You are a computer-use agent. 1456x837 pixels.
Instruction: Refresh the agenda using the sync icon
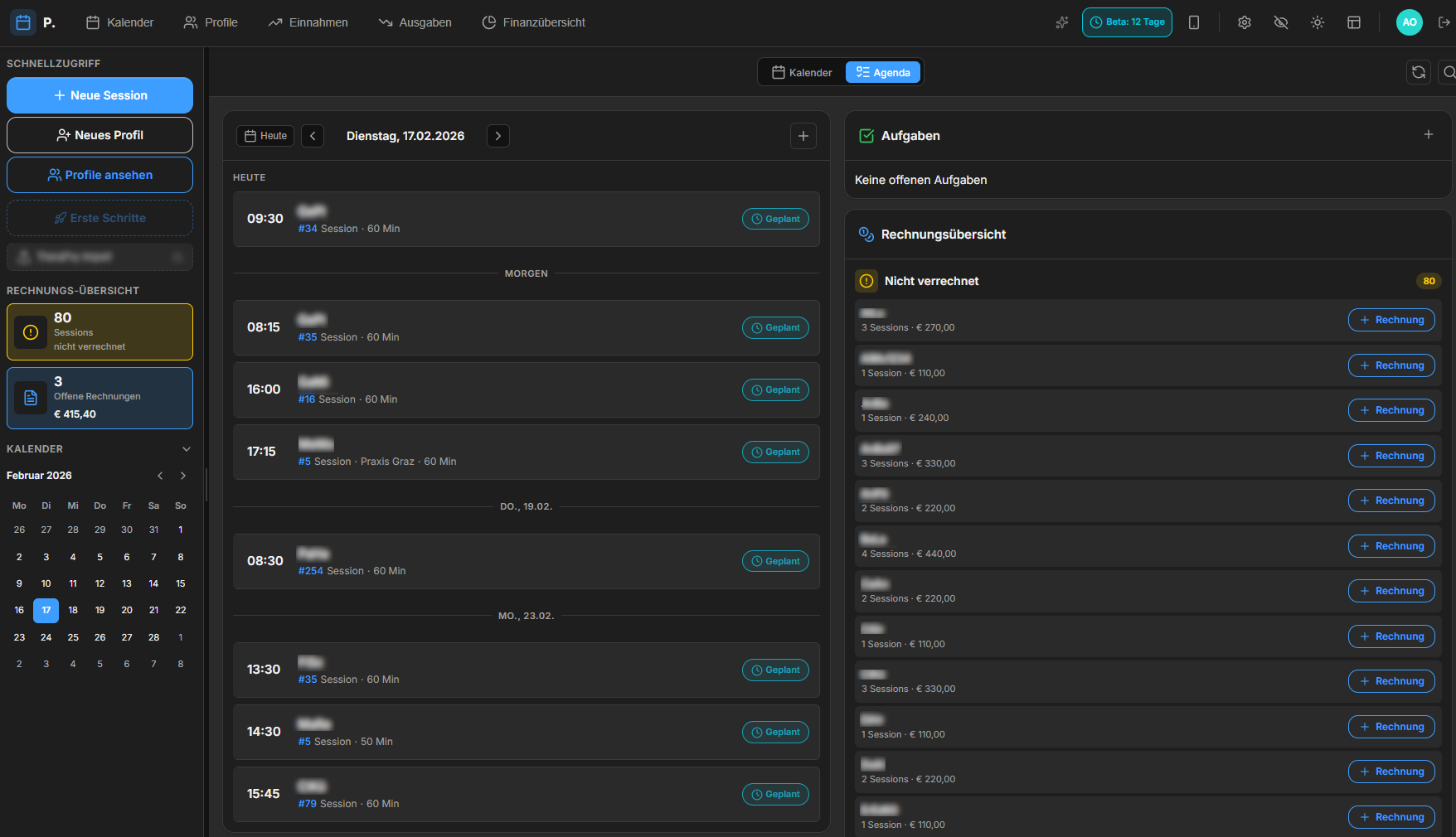pyautogui.click(x=1419, y=72)
